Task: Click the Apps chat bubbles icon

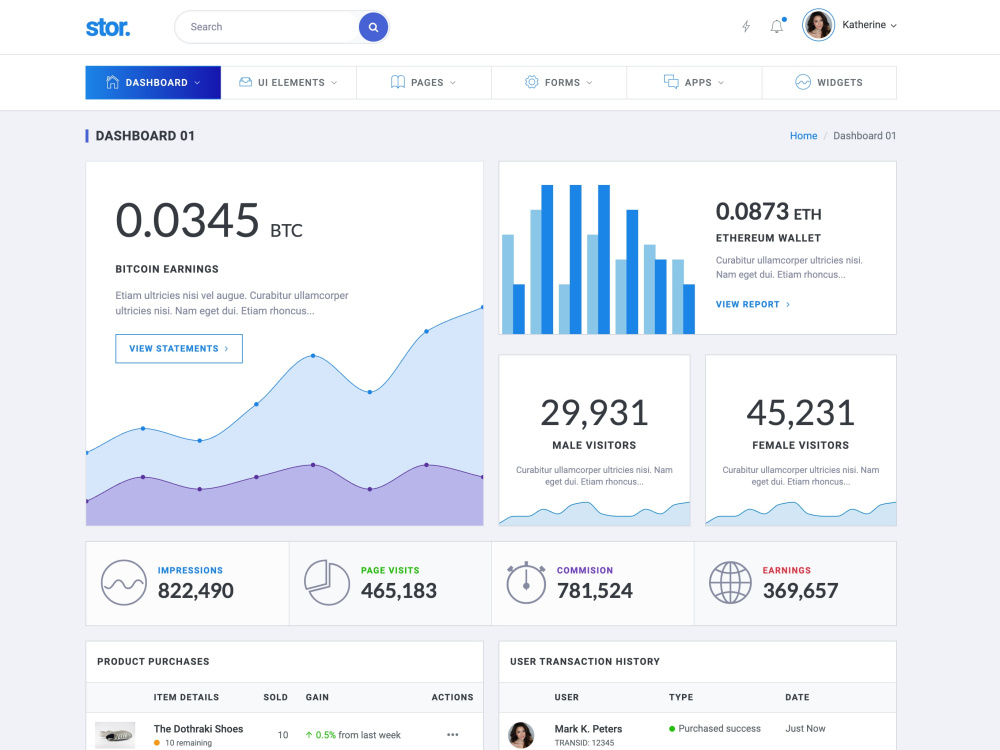Action: pos(671,82)
